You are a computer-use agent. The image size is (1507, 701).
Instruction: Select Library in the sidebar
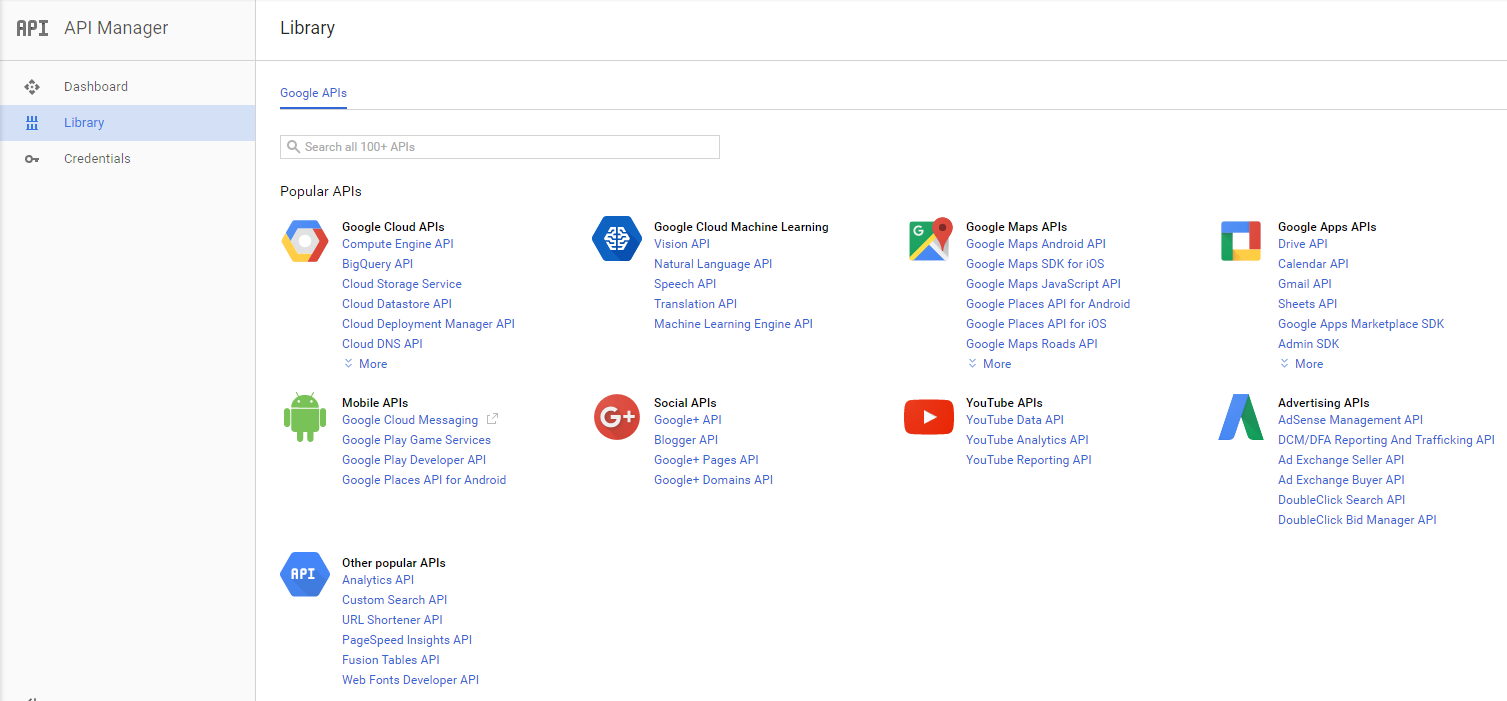pos(128,123)
